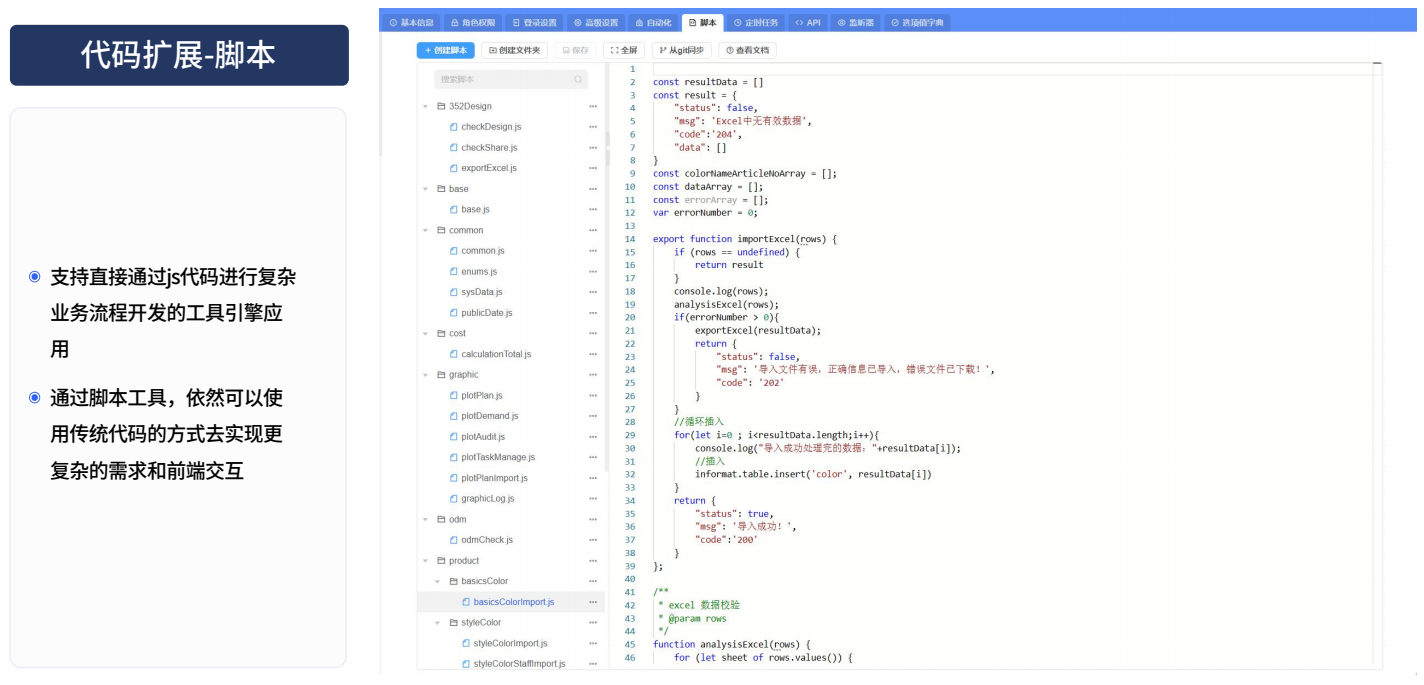Image resolution: width=1424 pixels, height=685 pixels.
Task: Collapse the 352Design folder
Action: [426, 106]
